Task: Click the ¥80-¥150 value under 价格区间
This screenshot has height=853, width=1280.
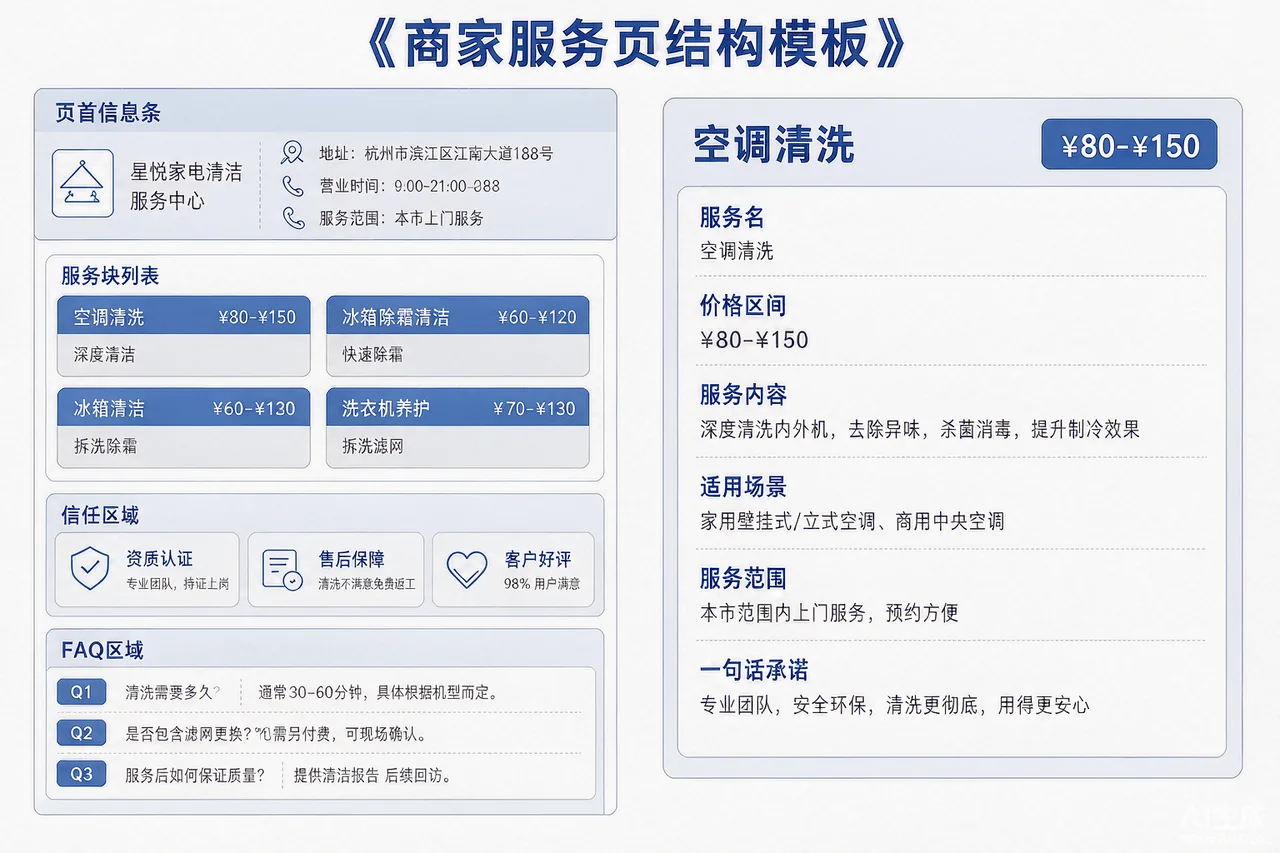Action: (x=754, y=340)
